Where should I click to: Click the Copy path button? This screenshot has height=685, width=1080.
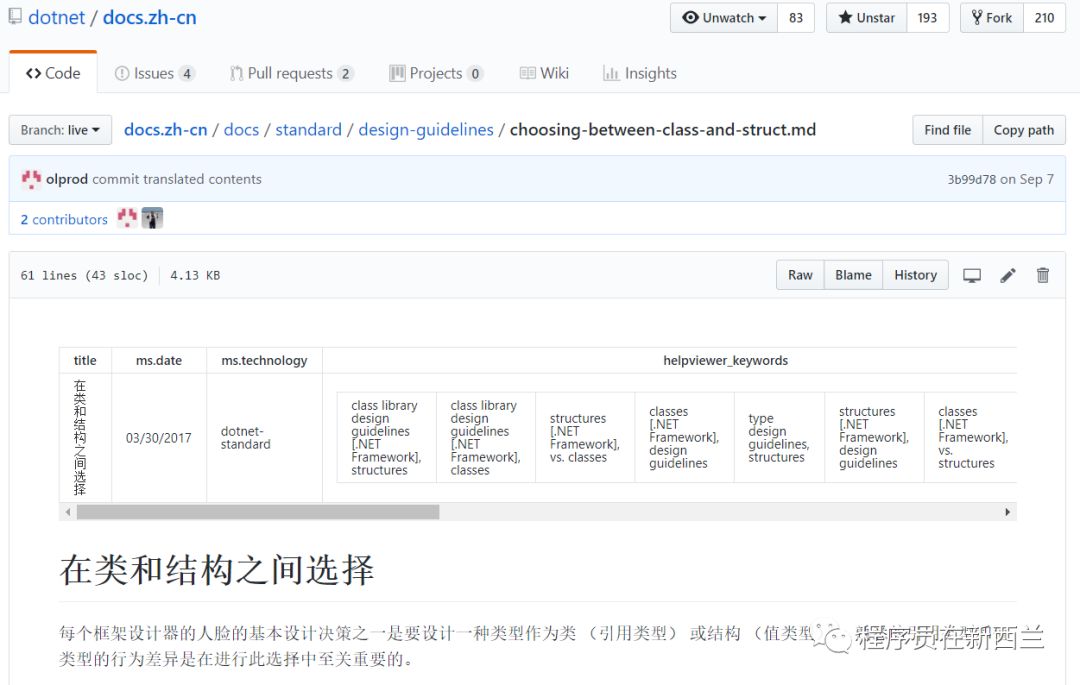pyautogui.click(x=1024, y=130)
